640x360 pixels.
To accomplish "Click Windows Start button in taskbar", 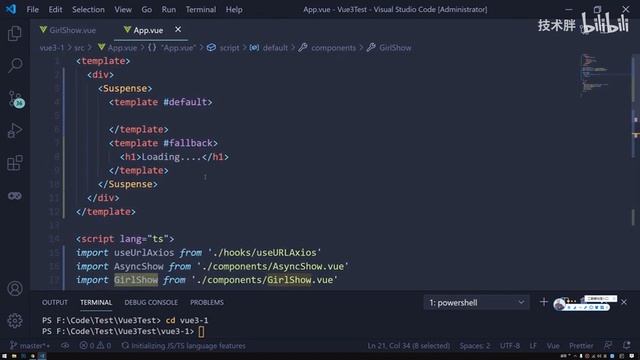I will (x=3, y=356).
